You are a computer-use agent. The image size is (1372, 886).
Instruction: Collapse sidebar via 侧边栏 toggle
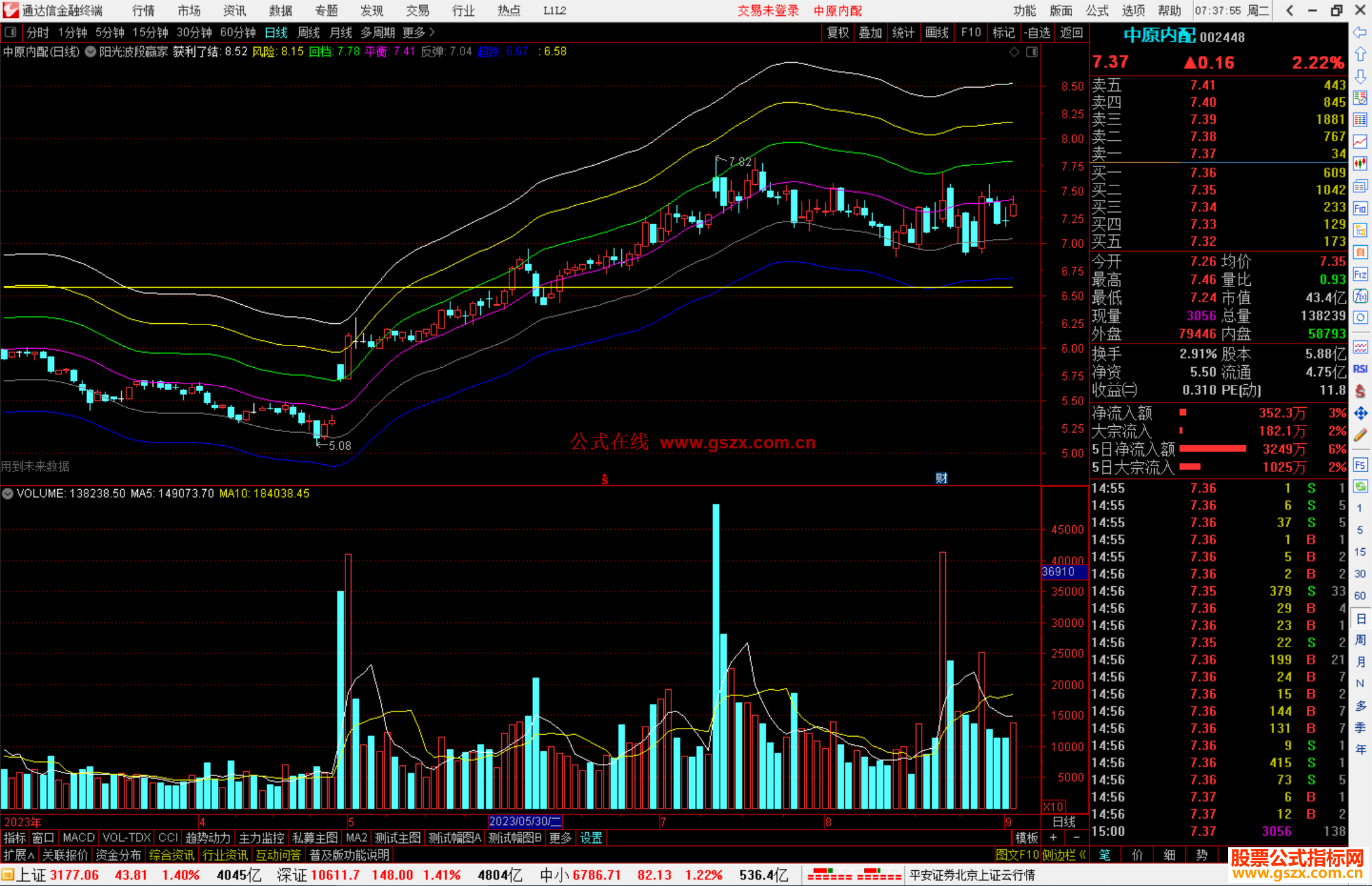pos(1064,855)
